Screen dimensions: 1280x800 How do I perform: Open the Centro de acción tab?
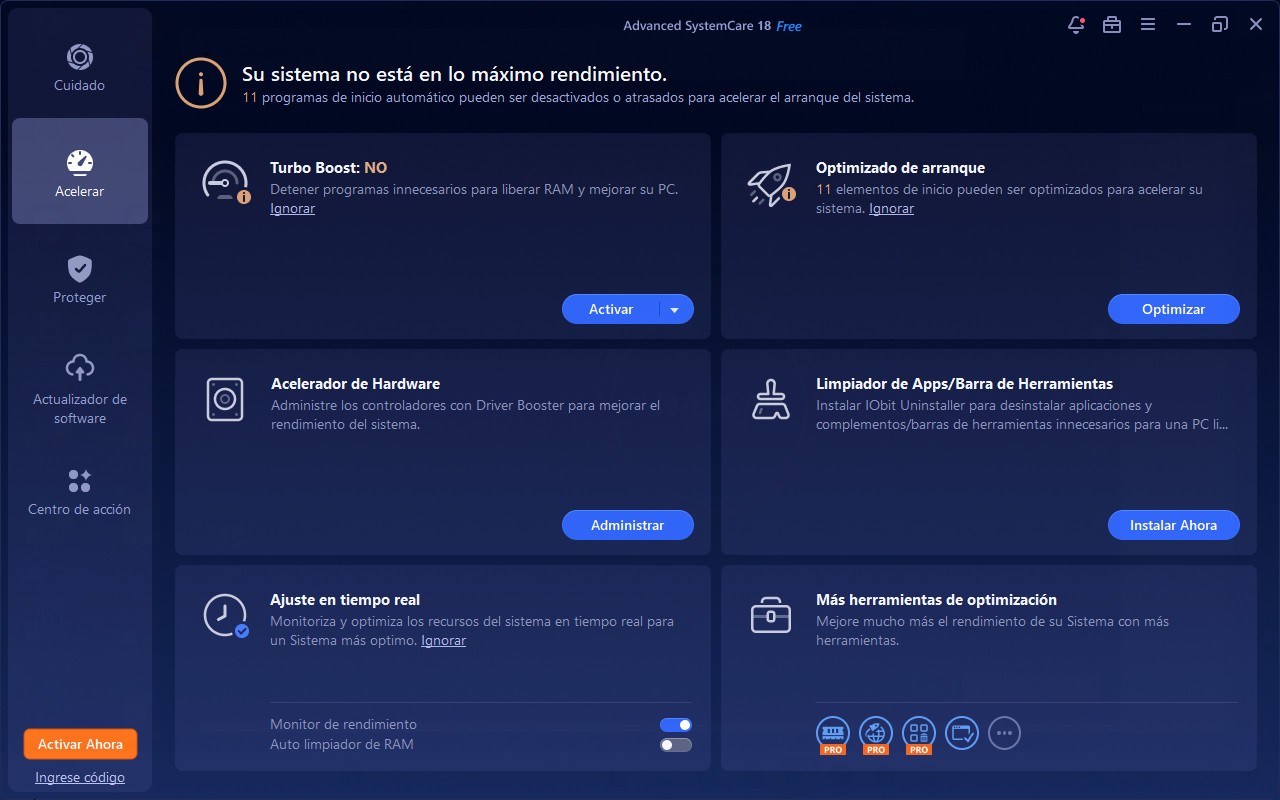[80, 492]
